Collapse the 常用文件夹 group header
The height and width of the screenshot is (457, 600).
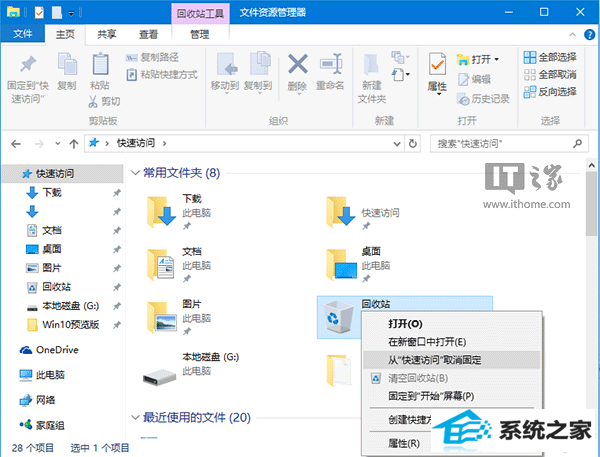(136, 173)
